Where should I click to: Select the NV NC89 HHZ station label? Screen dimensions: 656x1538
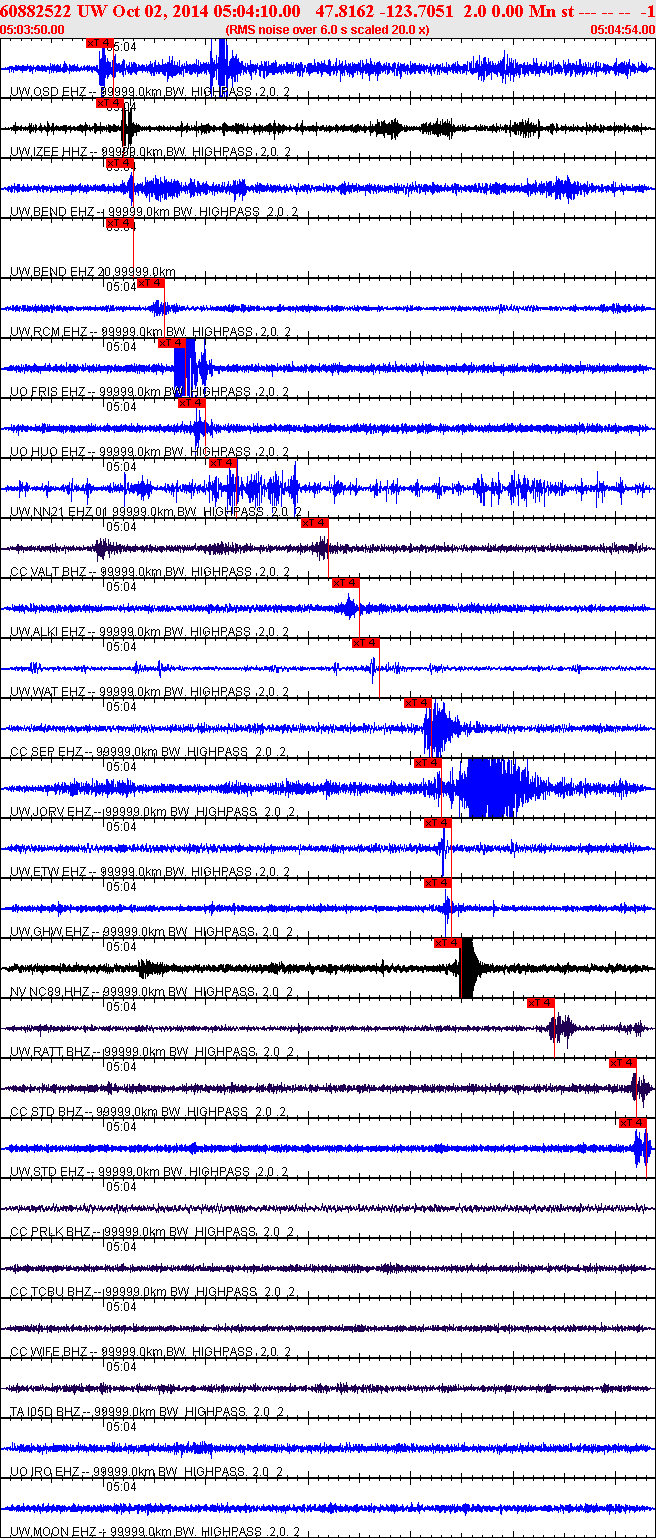coord(151,992)
